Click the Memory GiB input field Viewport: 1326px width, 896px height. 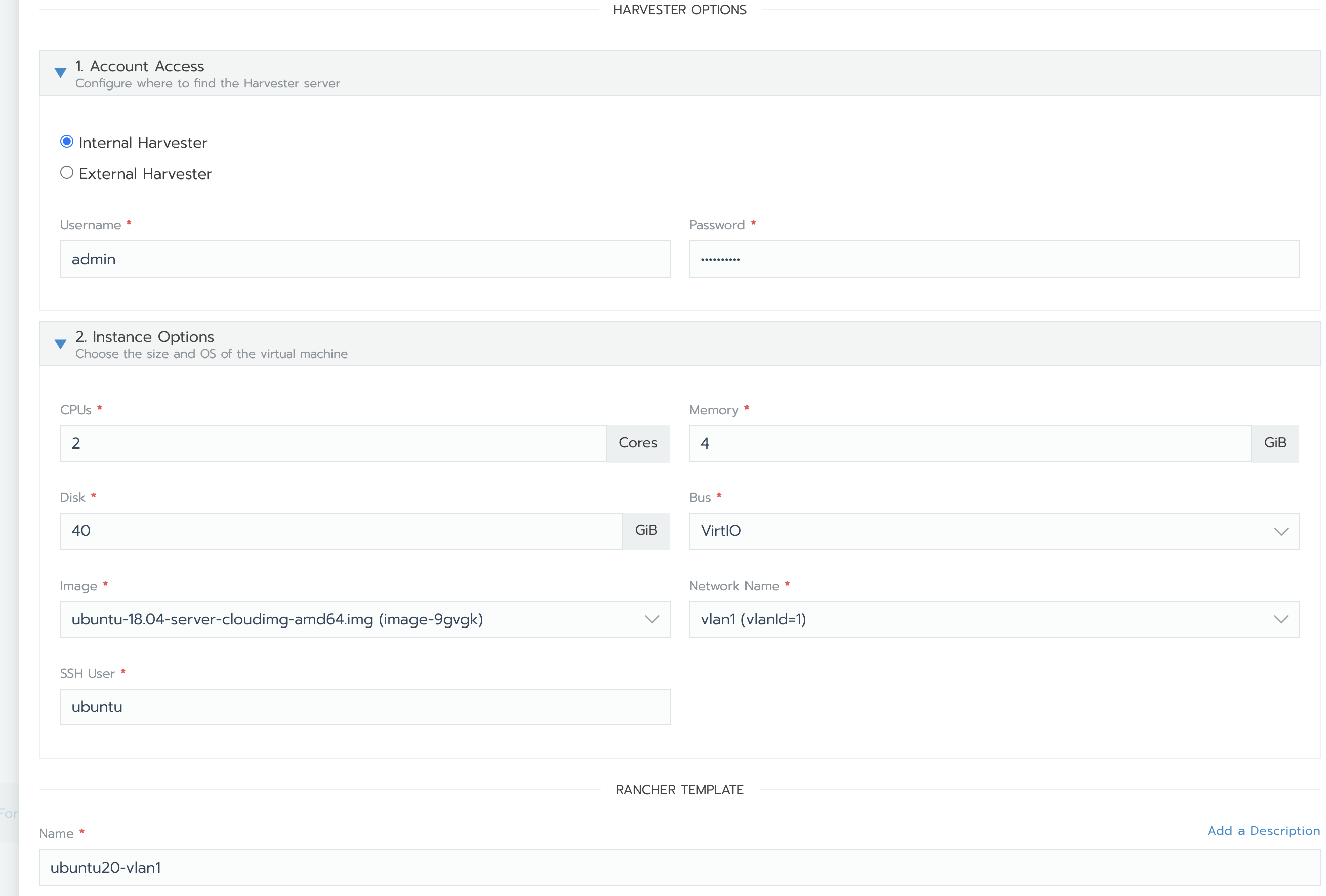click(x=969, y=443)
